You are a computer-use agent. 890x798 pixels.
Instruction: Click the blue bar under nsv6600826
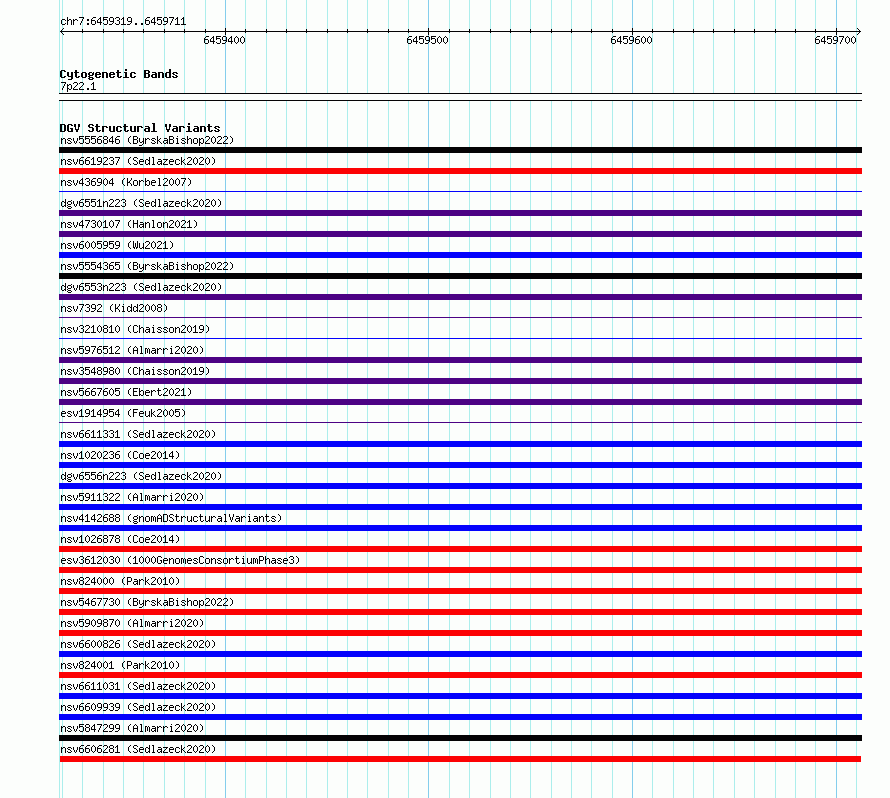click(x=460, y=654)
